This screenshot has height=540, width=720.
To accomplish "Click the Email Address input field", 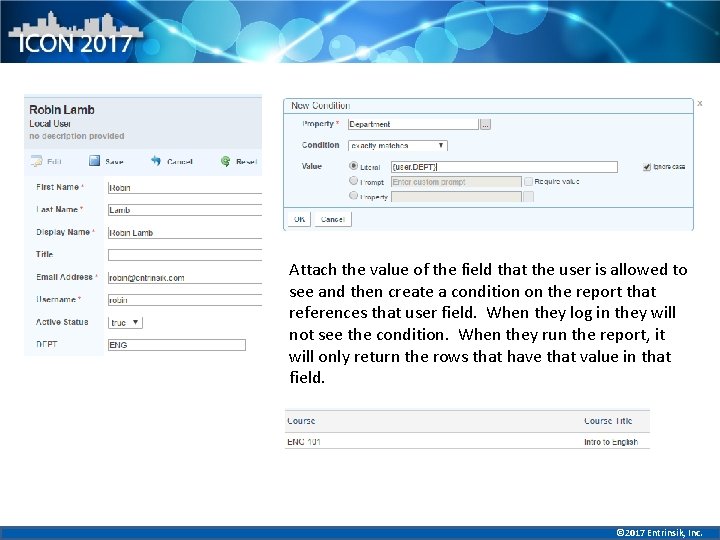I will [x=185, y=277].
